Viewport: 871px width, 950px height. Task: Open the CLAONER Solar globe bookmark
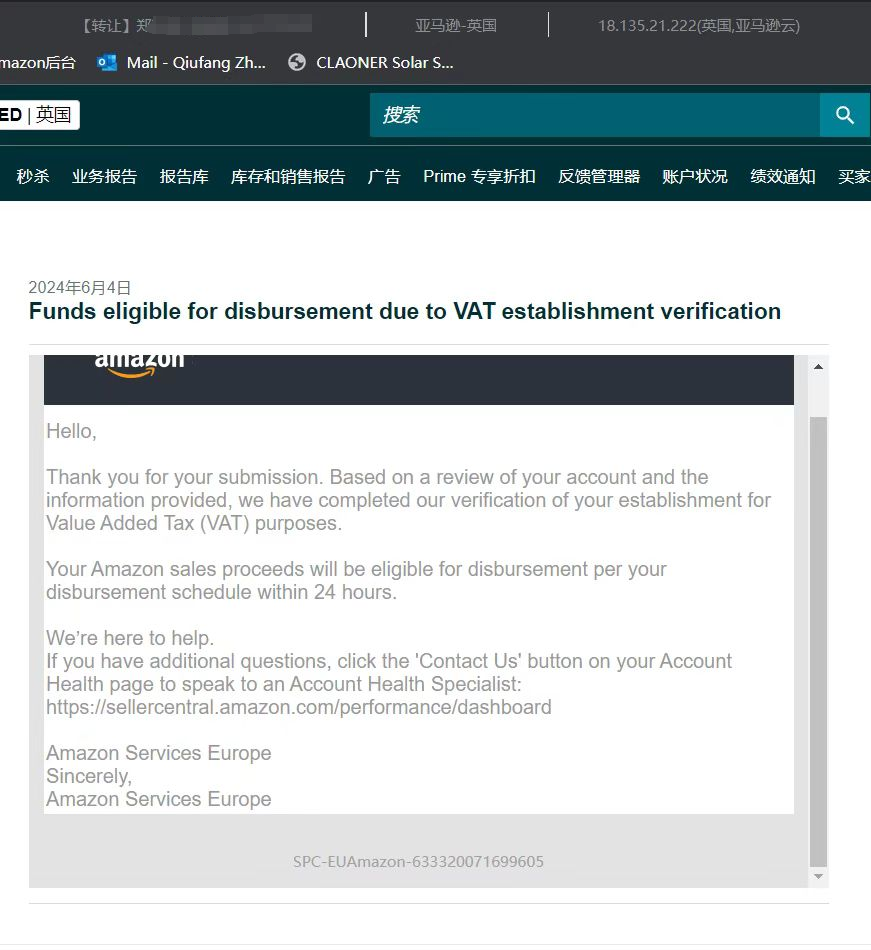(x=296, y=62)
